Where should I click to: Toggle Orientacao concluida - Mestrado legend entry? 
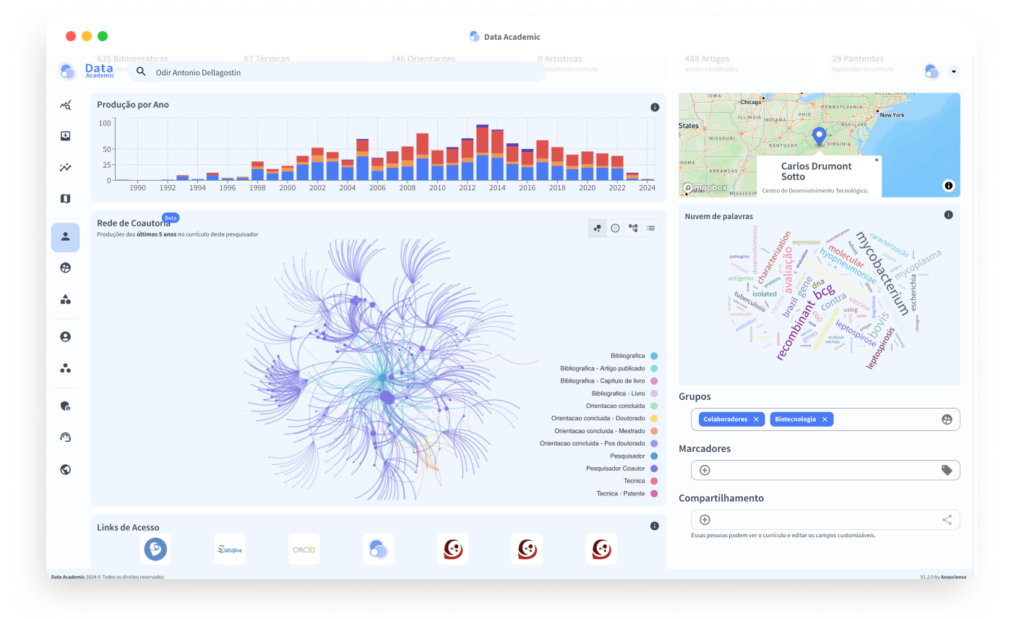click(x=605, y=431)
